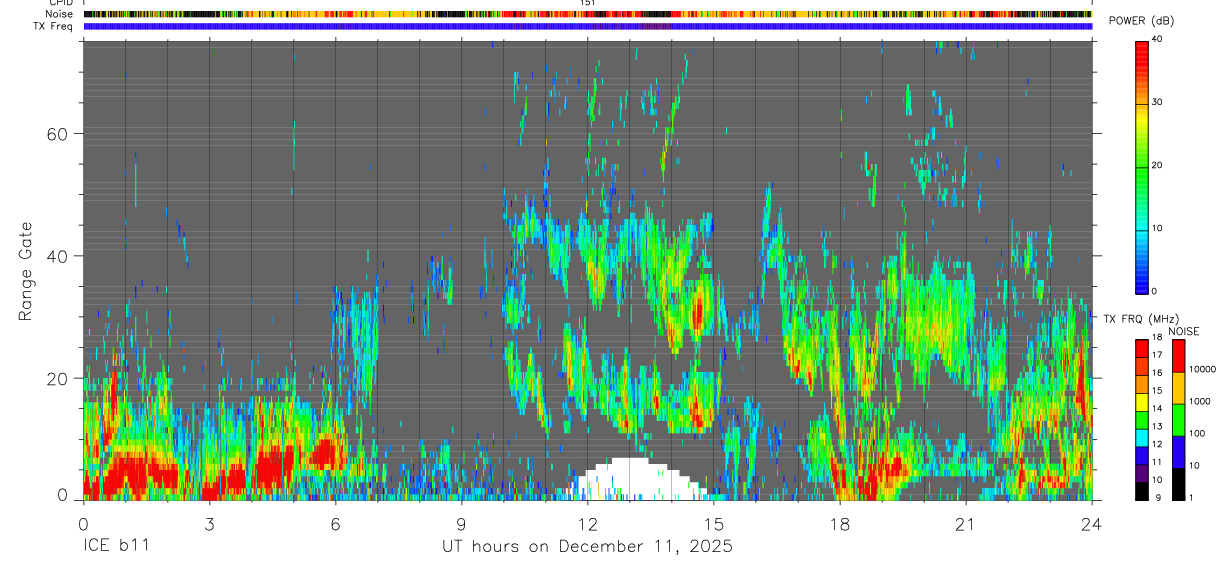Click the UT hours on December 11, 2025 title

[587, 547]
